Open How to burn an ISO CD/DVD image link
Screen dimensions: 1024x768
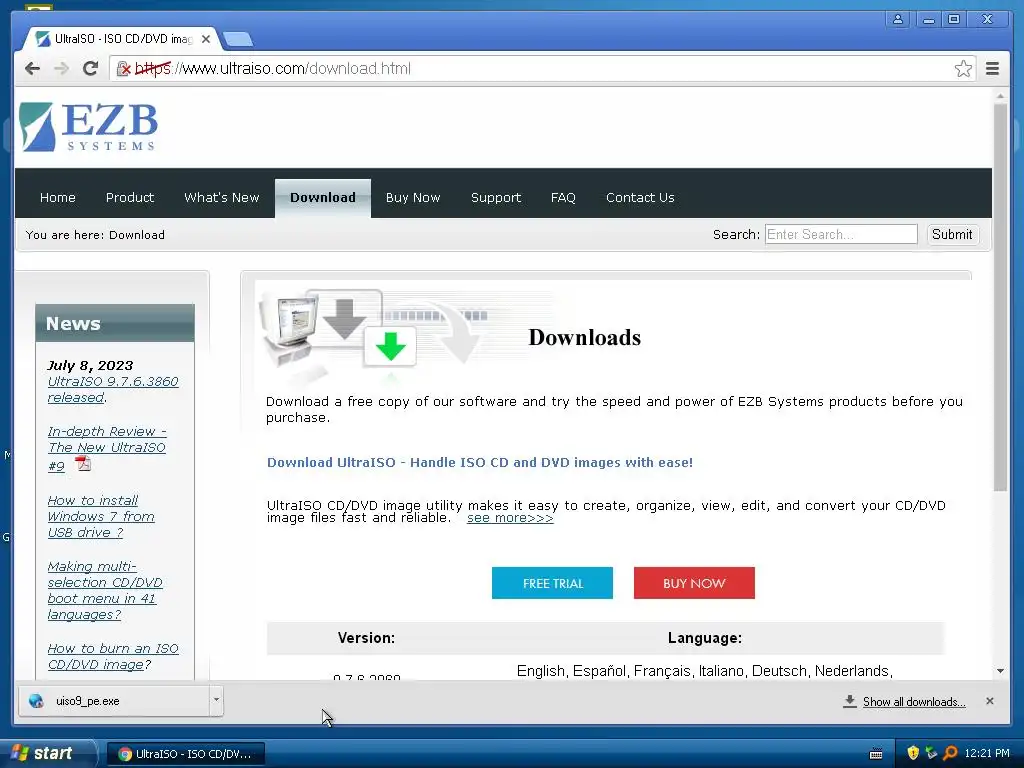tap(112, 656)
